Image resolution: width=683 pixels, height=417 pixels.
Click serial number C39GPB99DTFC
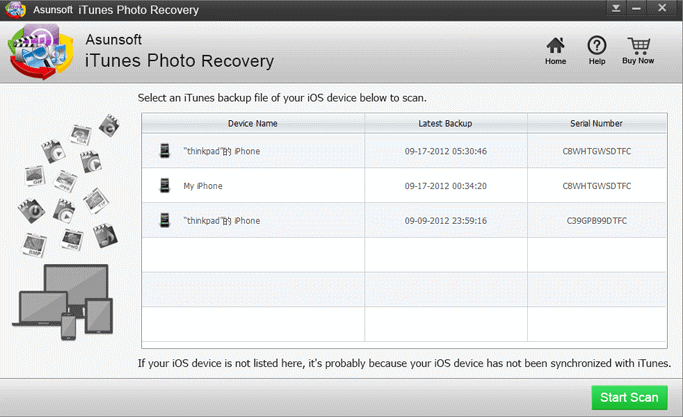tap(597, 221)
